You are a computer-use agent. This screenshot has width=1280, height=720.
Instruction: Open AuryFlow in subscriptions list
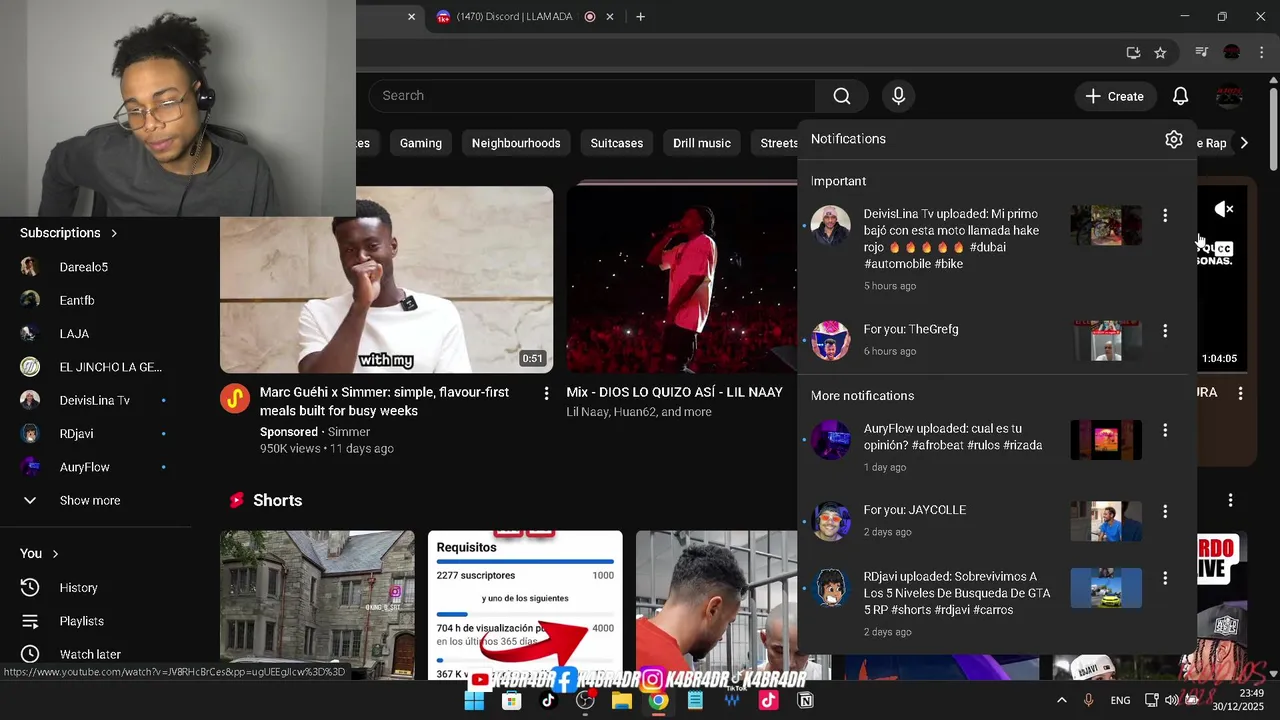click(x=85, y=467)
